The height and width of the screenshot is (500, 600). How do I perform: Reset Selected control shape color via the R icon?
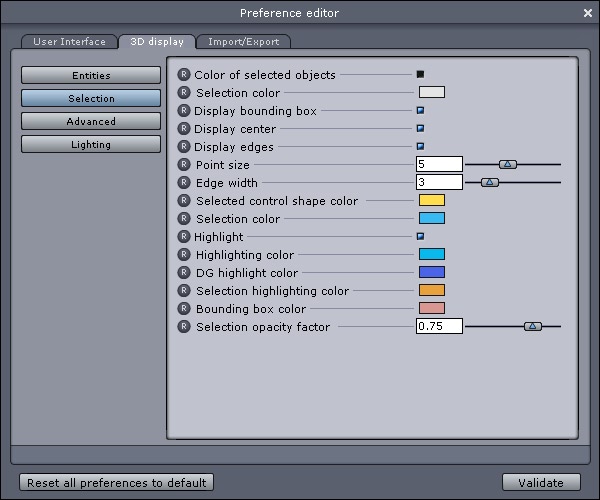(x=184, y=200)
